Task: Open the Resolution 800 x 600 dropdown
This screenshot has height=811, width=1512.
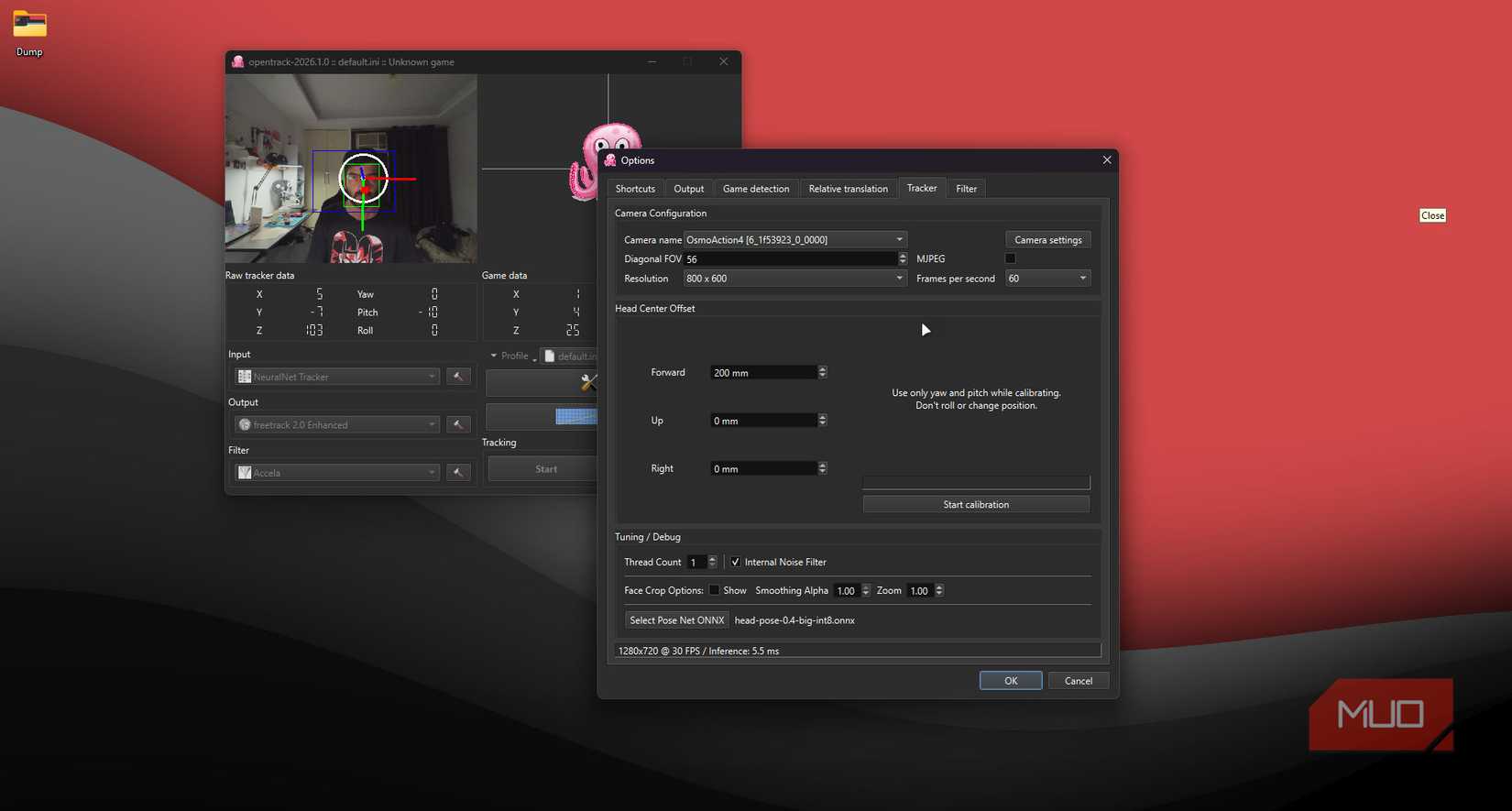Action: [795, 278]
